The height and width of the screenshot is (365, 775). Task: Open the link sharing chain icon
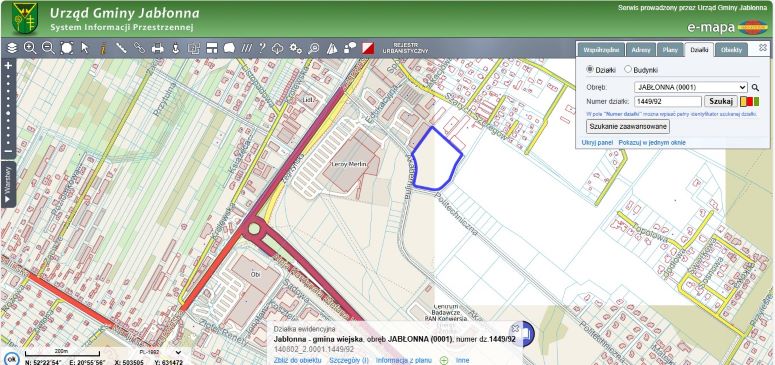click(x=139, y=48)
